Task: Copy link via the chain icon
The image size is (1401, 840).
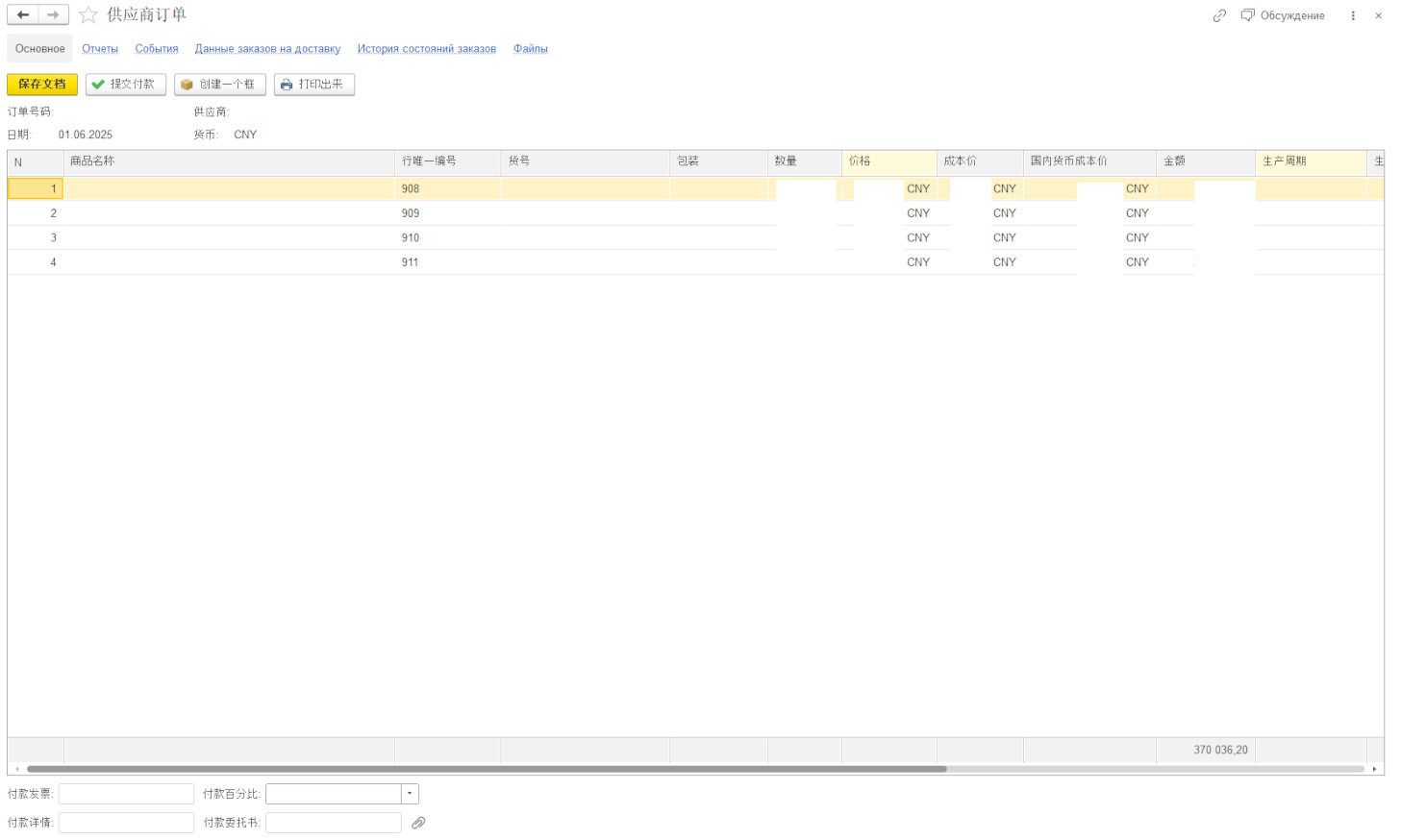Action: pyautogui.click(x=1219, y=15)
